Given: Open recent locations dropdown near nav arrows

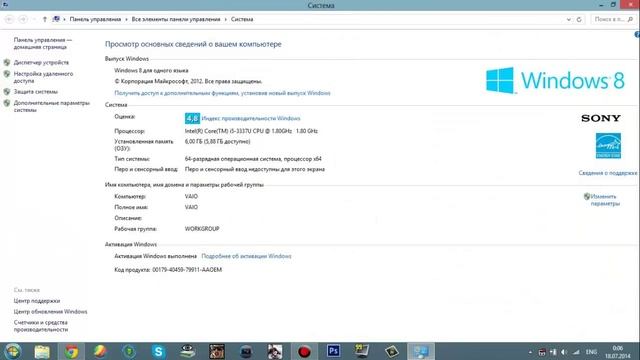Looking at the screenshot, I should [34, 19].
